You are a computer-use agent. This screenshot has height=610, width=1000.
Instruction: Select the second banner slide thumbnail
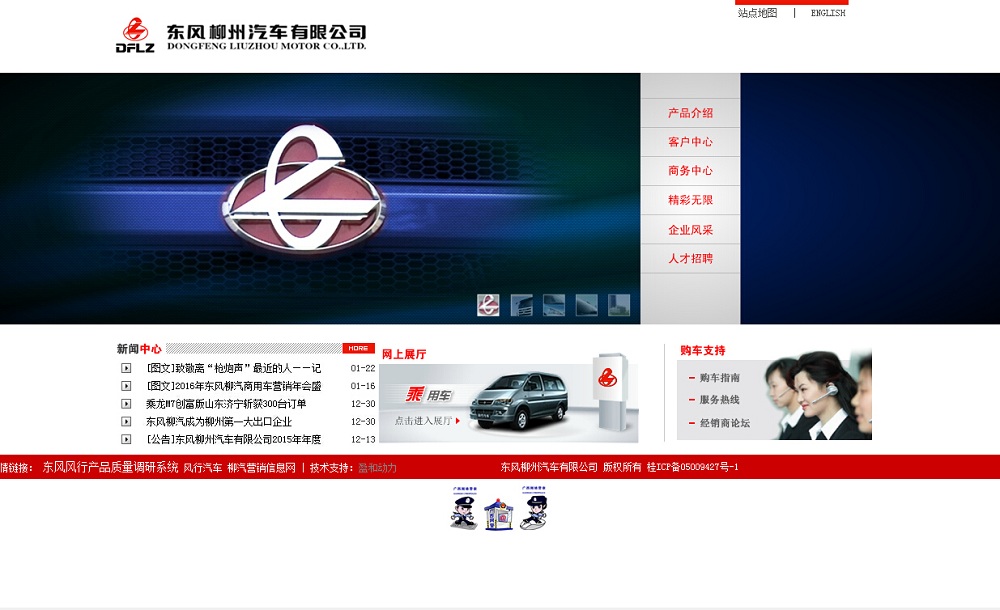(x=521, y=305)
